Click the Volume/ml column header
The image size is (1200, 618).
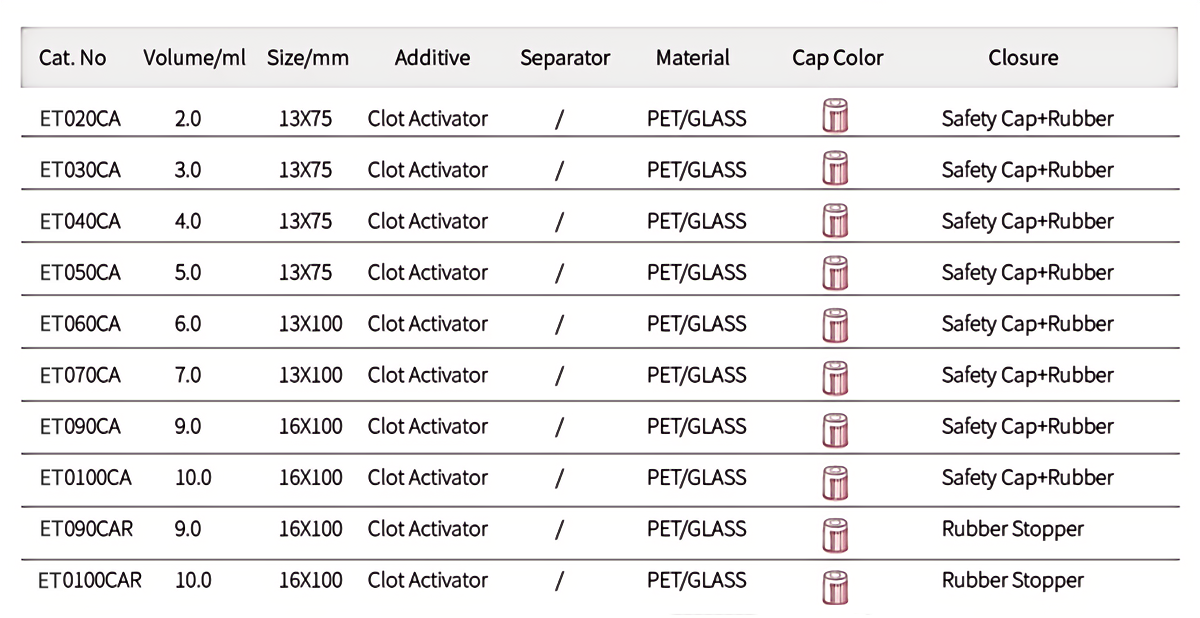coord(195,58)
